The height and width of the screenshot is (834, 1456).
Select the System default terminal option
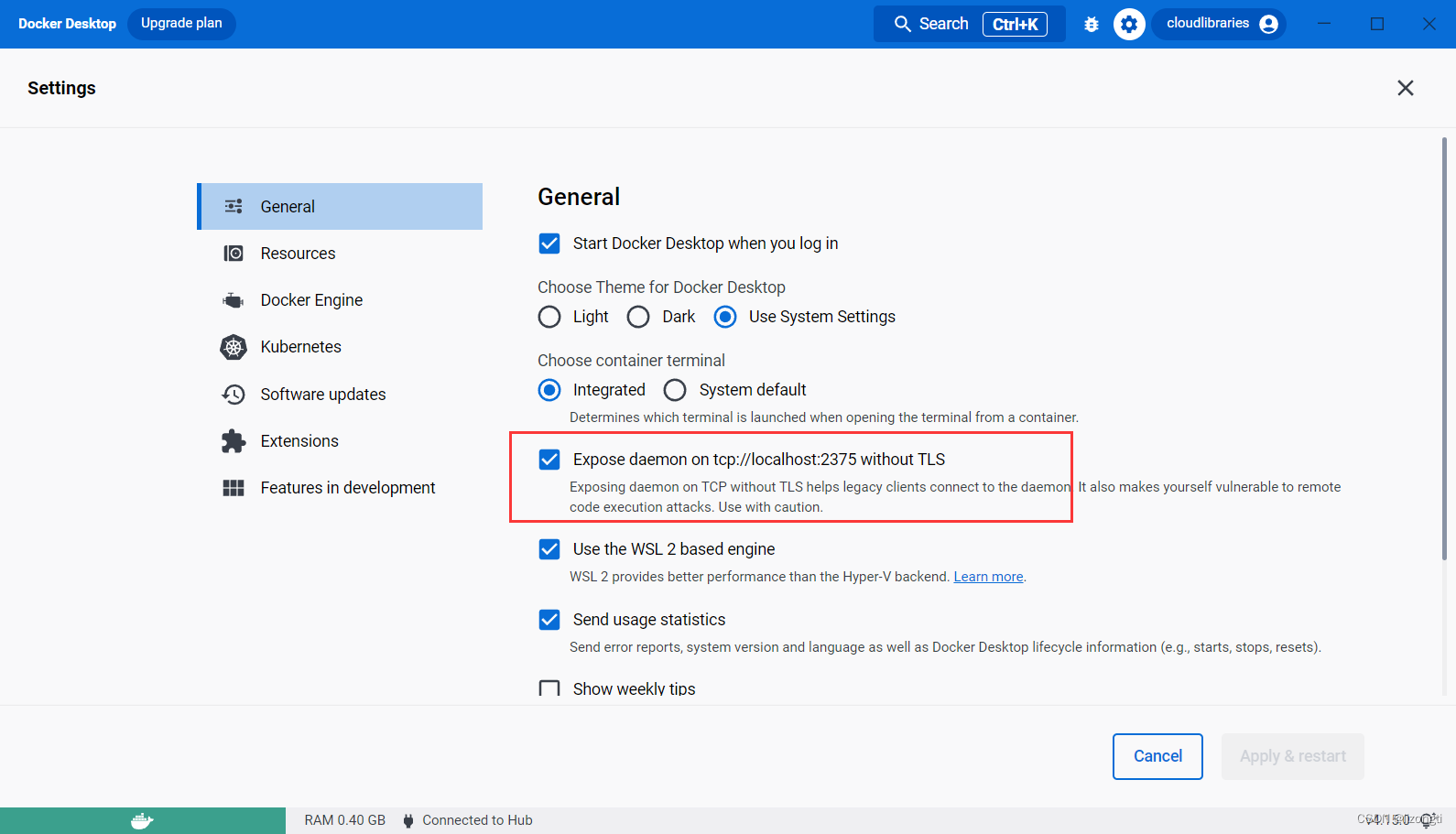click(x=675, y=390)
